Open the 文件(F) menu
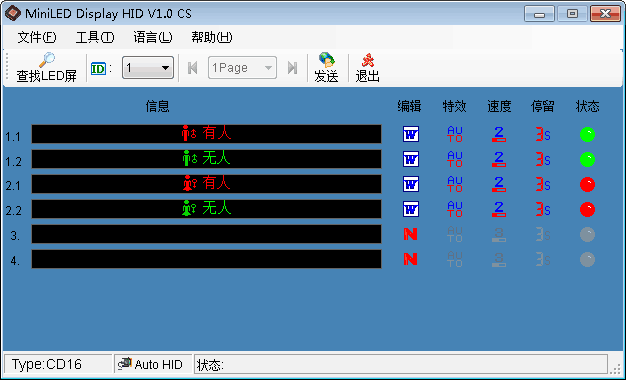This screenshot has height=380, width=626. [x=37, y=37]
